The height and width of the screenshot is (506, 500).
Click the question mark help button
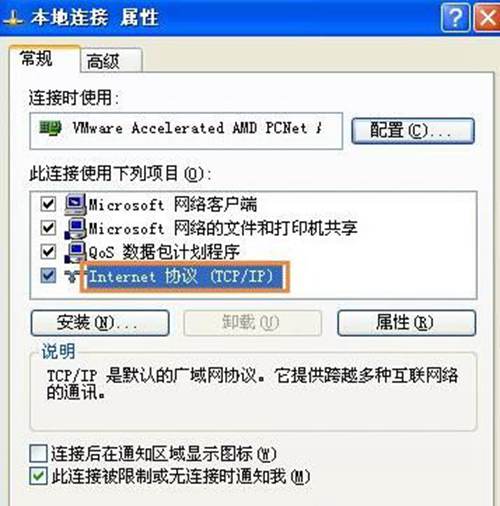(456, 18)
